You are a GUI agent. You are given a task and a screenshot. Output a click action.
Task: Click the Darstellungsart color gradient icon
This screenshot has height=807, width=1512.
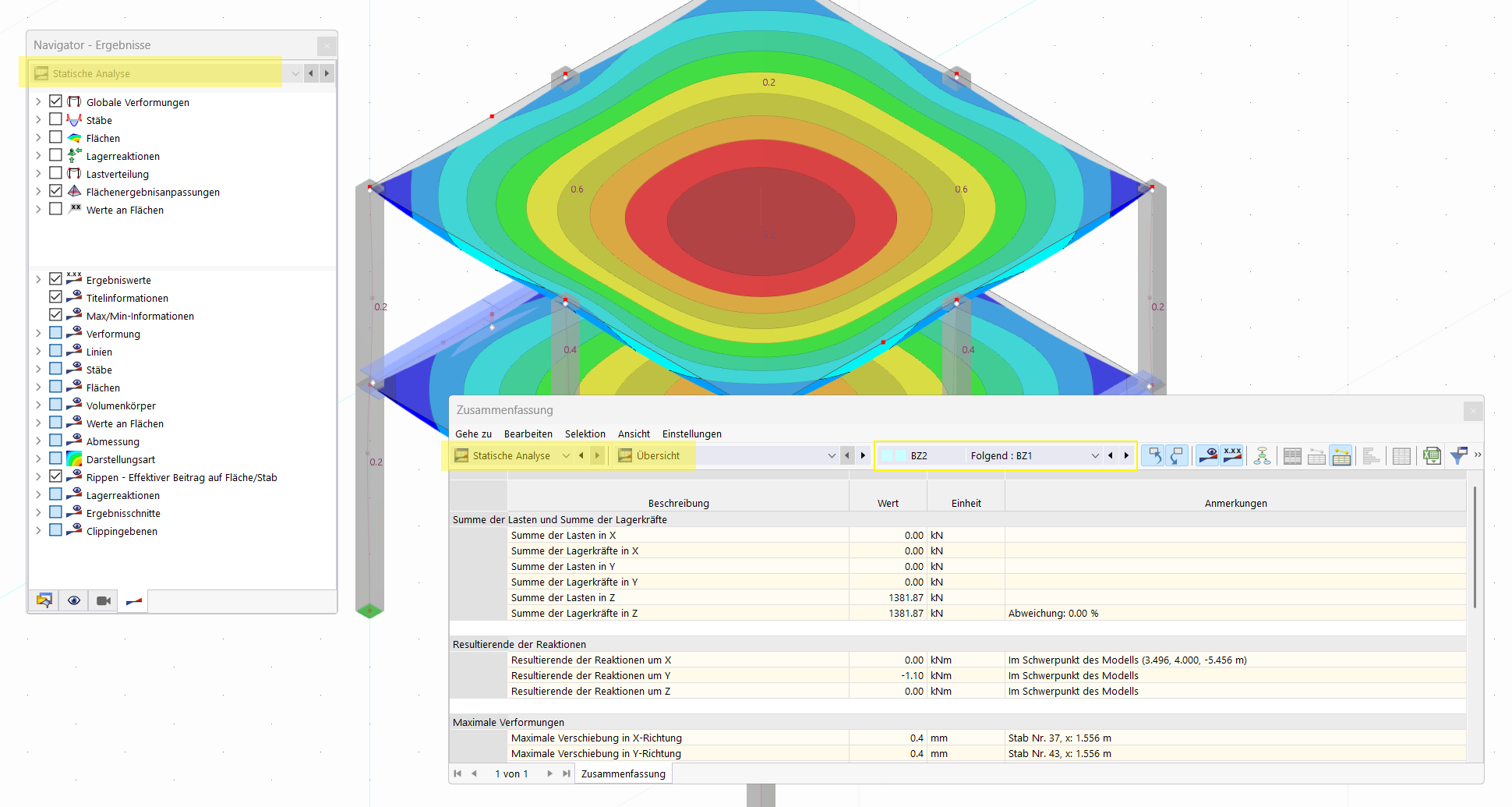(x=75, y=459)
